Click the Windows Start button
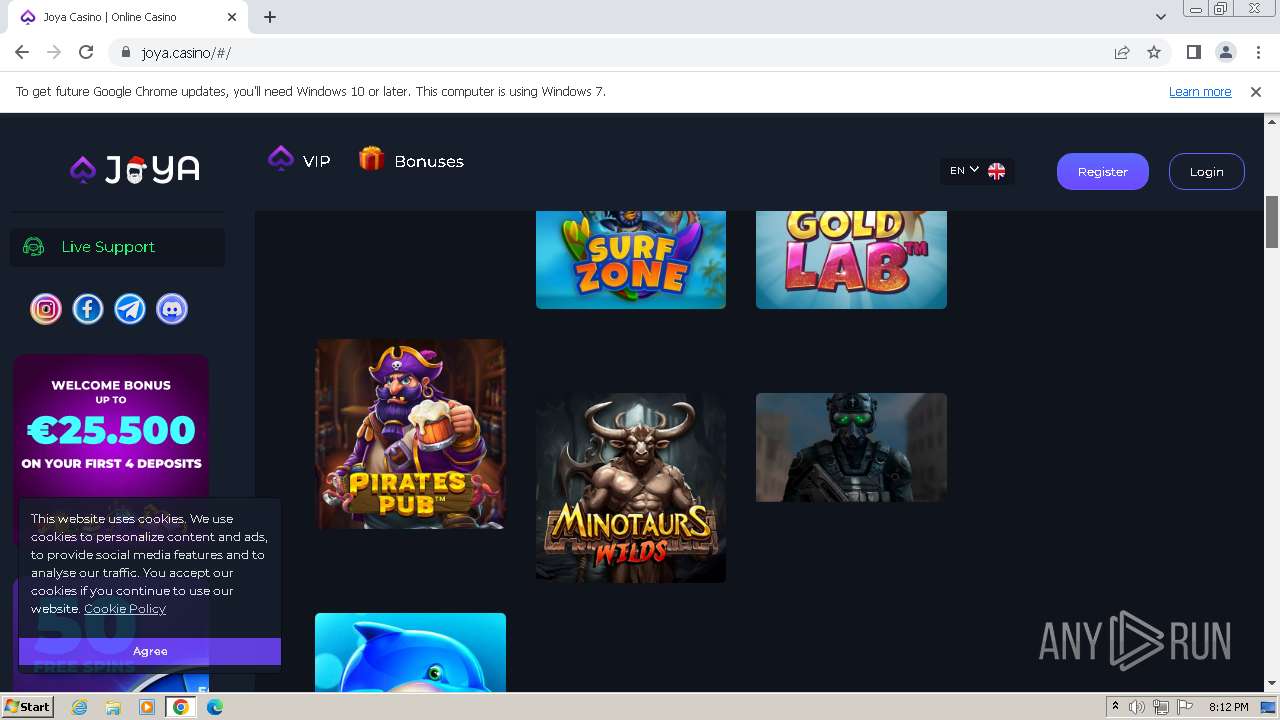This screenshot has width=1280, height=720. [27, 707]
